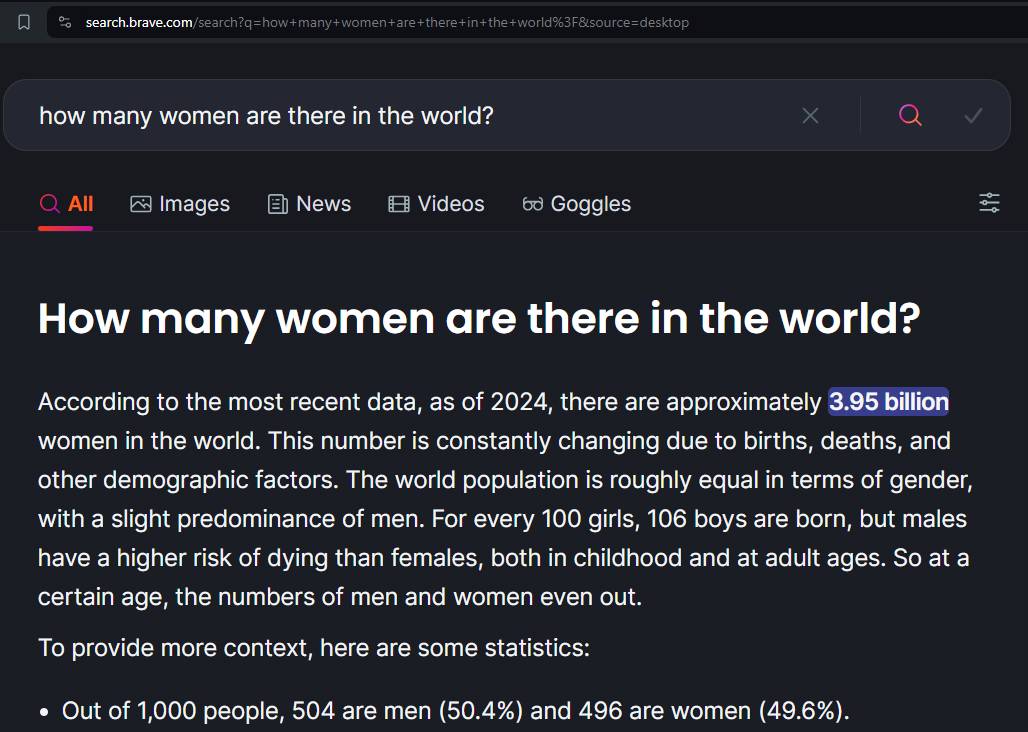The height and width of the screenshot is (732, 1028).
Task: Click the bookmark icon beside the address bar
Action: click(x=24, y=22)
